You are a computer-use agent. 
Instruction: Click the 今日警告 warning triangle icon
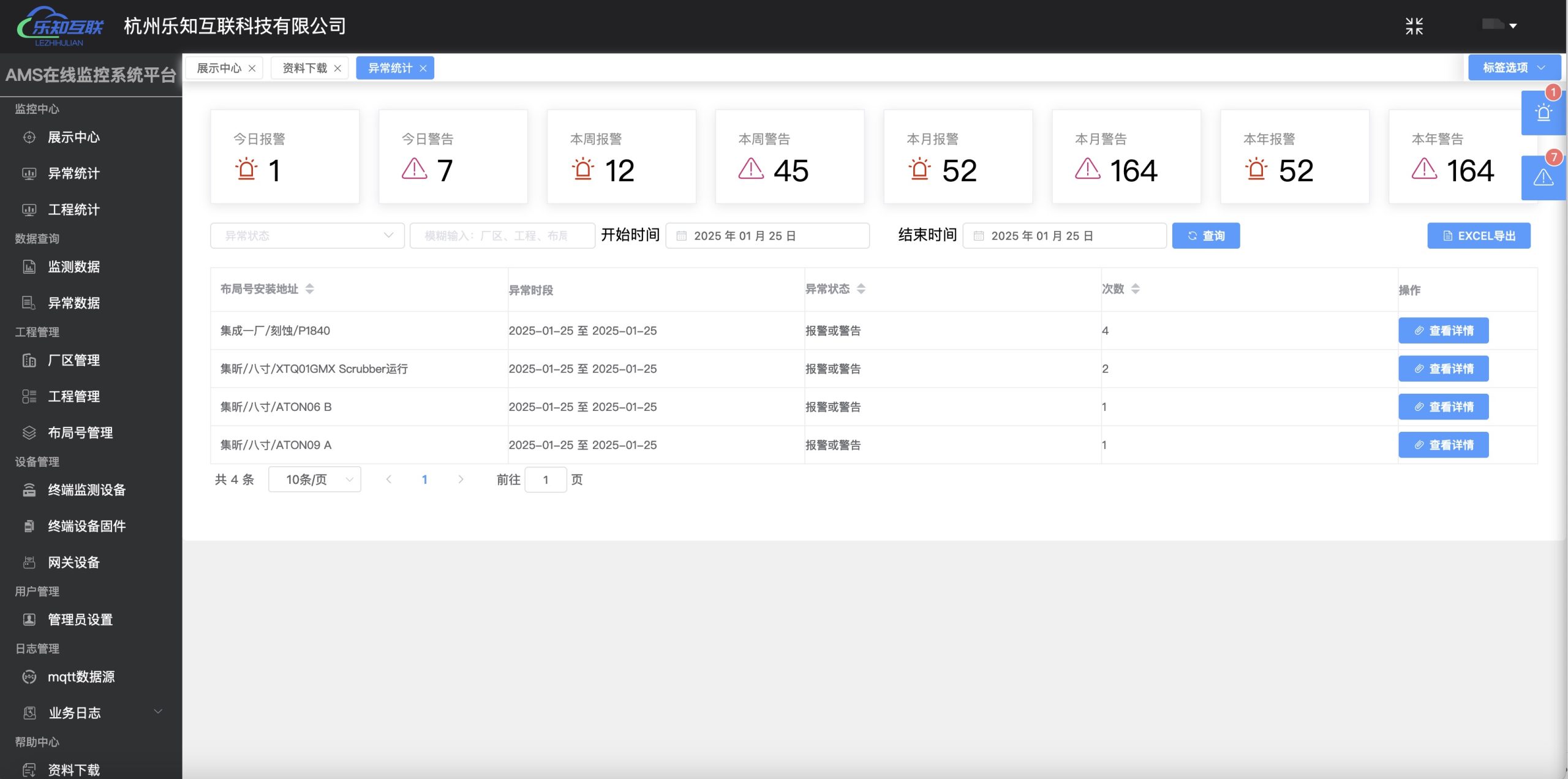pyautogui.click(x=415, y=168)
